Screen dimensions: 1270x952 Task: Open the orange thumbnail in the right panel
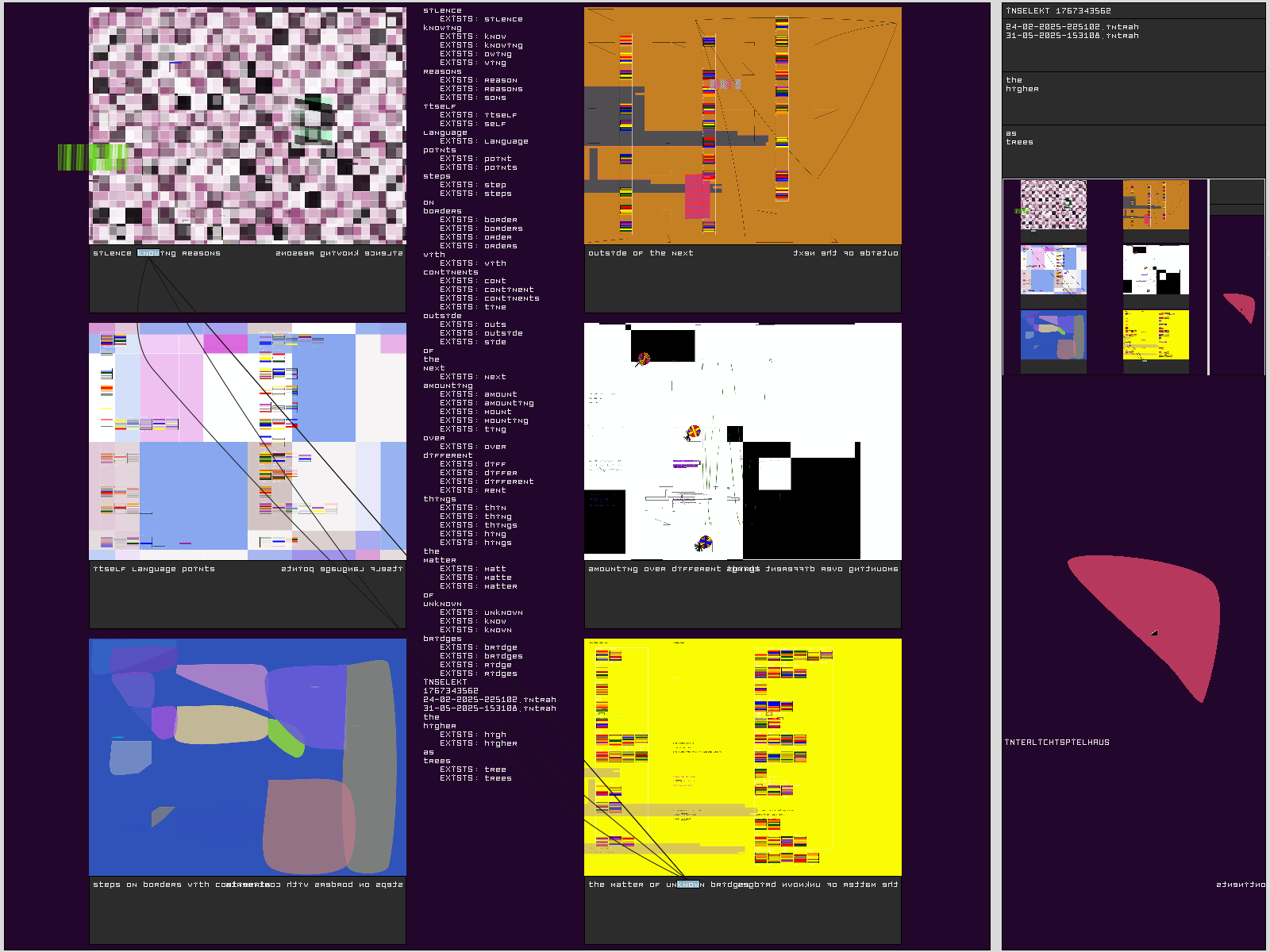click(1156, 205)
